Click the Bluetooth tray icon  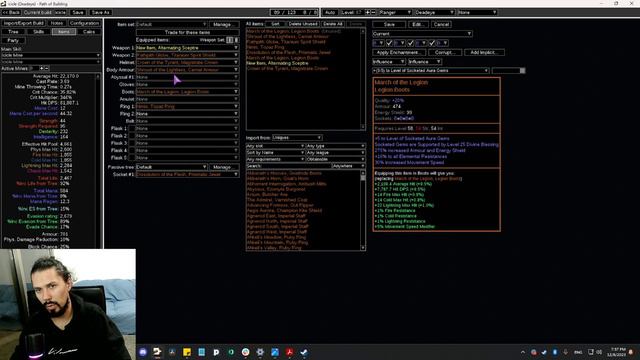point(555,352)
